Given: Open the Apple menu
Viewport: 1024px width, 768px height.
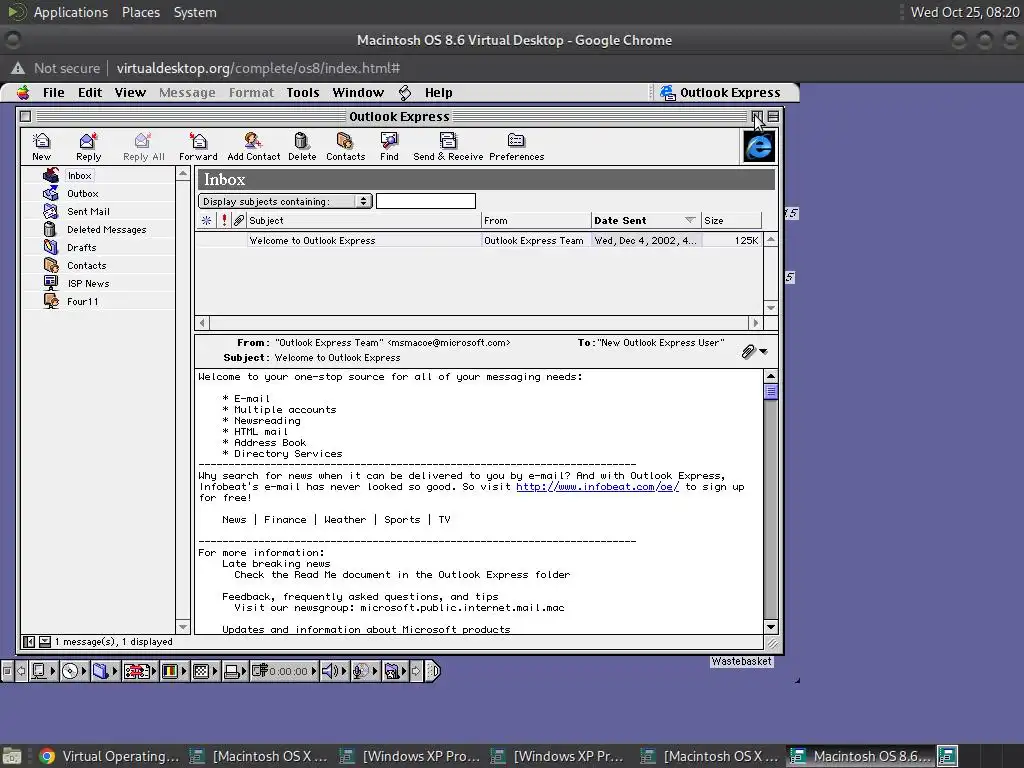Looking at the screenshot, I should click(23, 93).
